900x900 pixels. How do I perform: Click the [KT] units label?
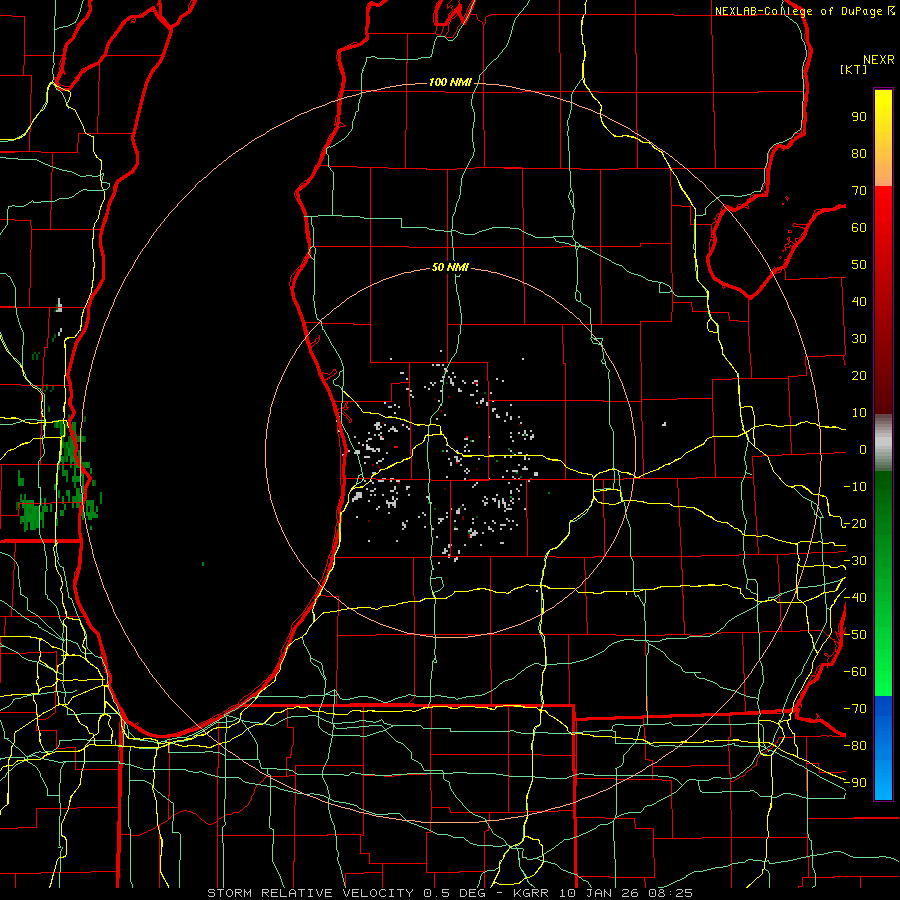854,69
